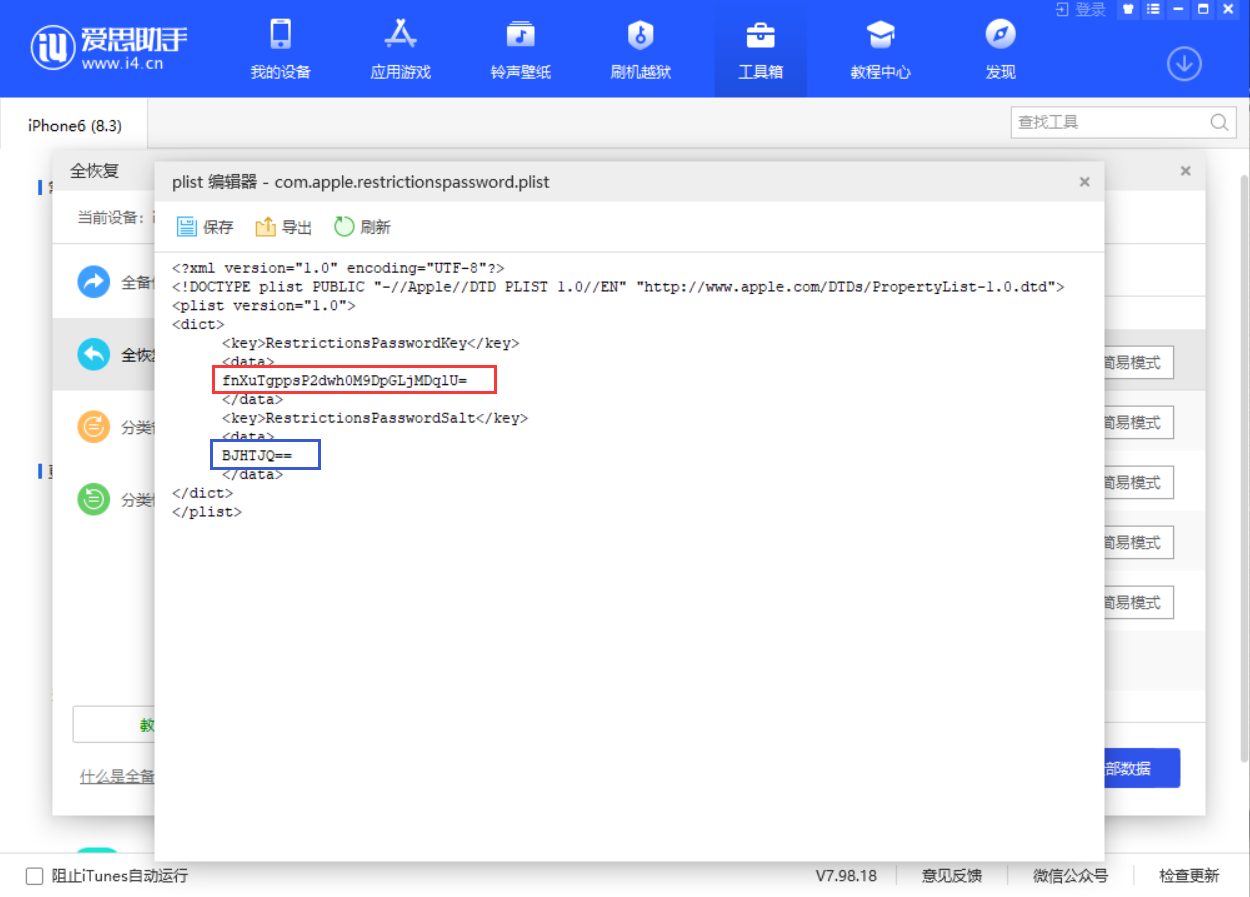The width and height of the screenshot is (1250, 897).
Task: Click the Check for Updates button
Action: [1189, 876]
